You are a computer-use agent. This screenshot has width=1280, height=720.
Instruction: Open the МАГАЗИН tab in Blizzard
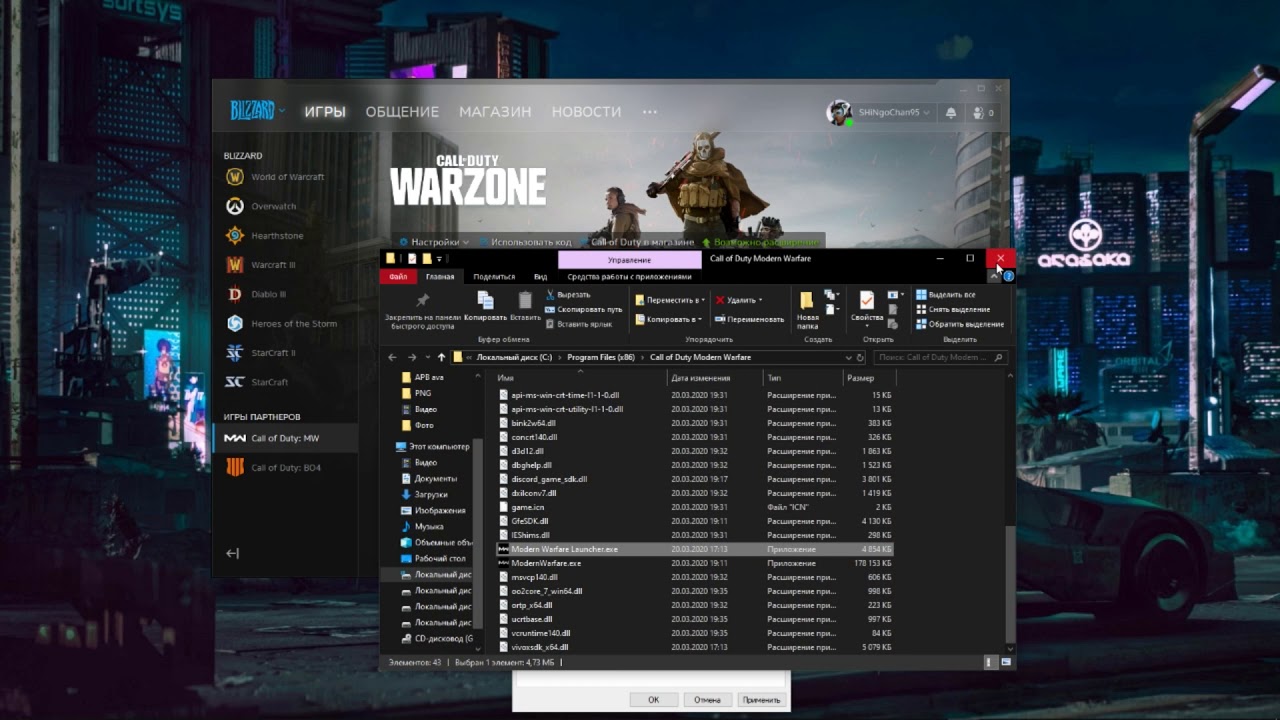point(495,112)
